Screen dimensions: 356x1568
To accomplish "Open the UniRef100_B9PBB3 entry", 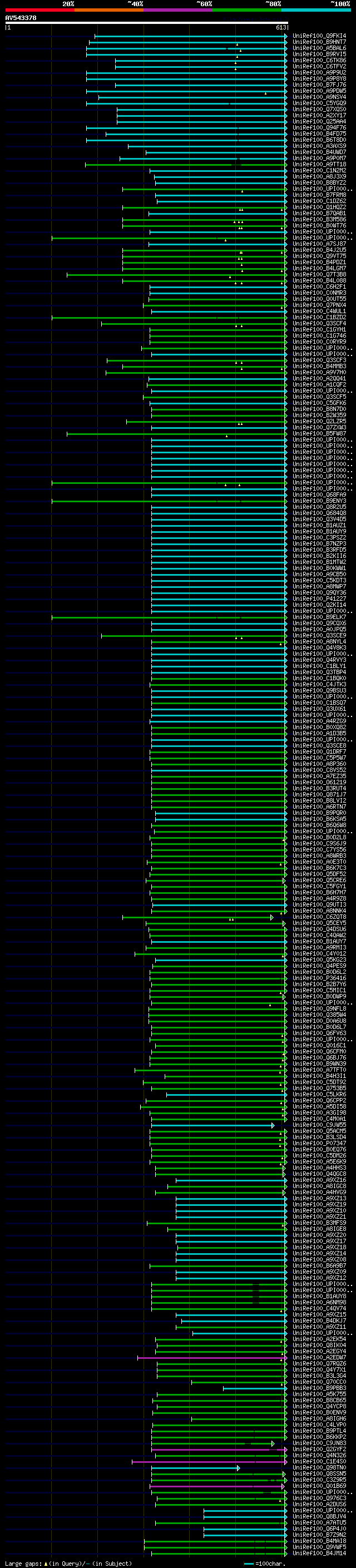I will (x=319, y=1388).
